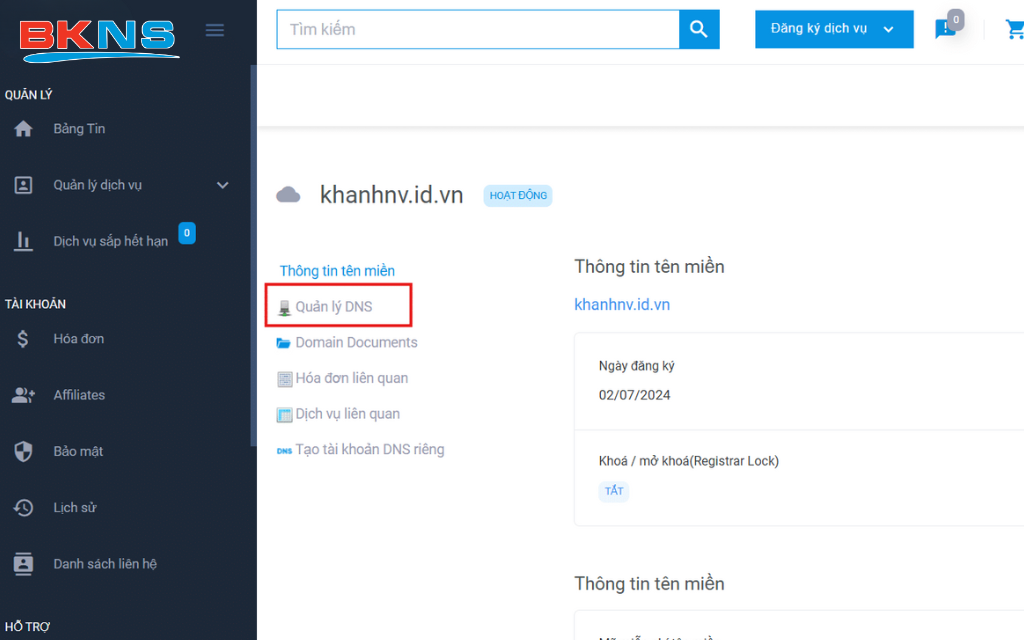The image size is (1024, 640).
Task: Open Quản lý DNS menu item
Action: [x=334, y=307]
